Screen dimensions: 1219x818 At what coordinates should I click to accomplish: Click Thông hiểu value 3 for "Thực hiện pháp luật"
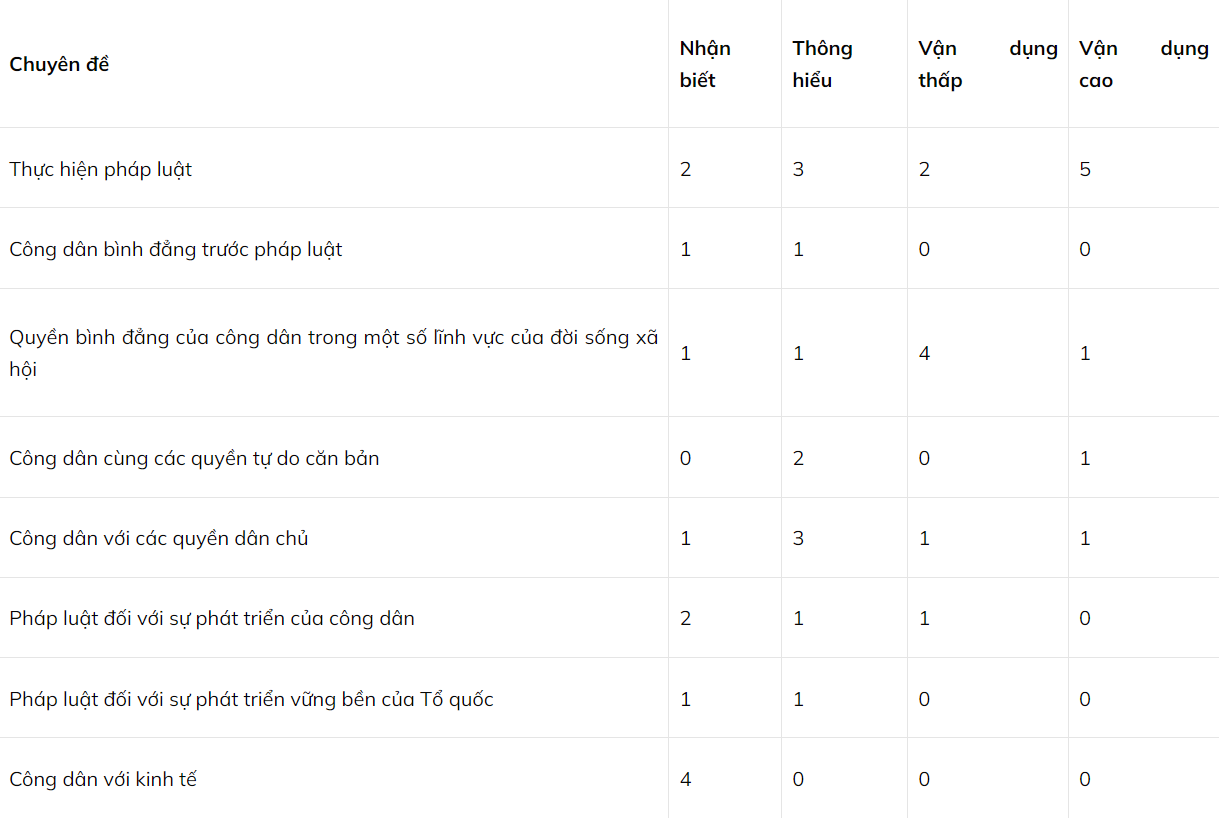pos(798,169)
